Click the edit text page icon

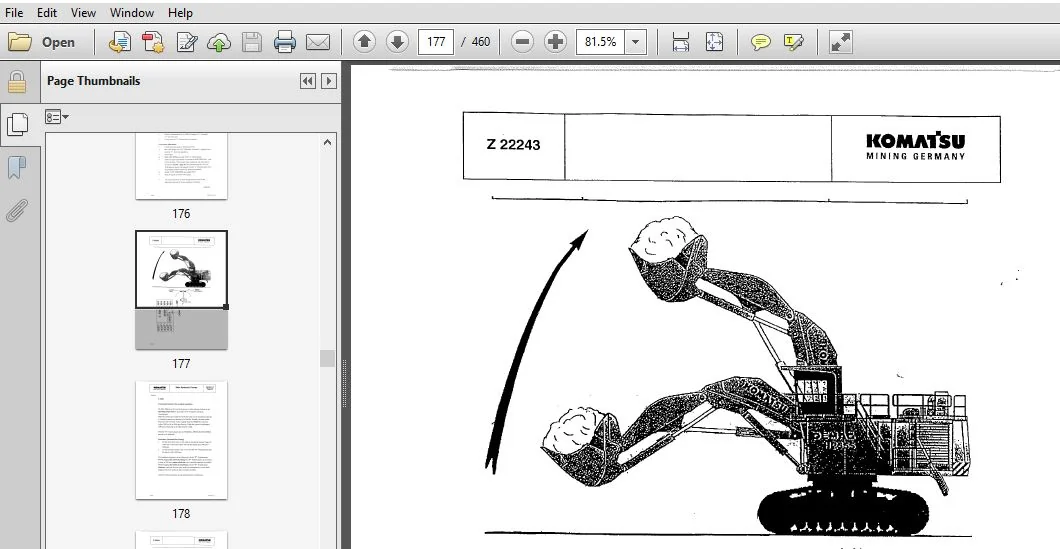(x=187, y=42)
